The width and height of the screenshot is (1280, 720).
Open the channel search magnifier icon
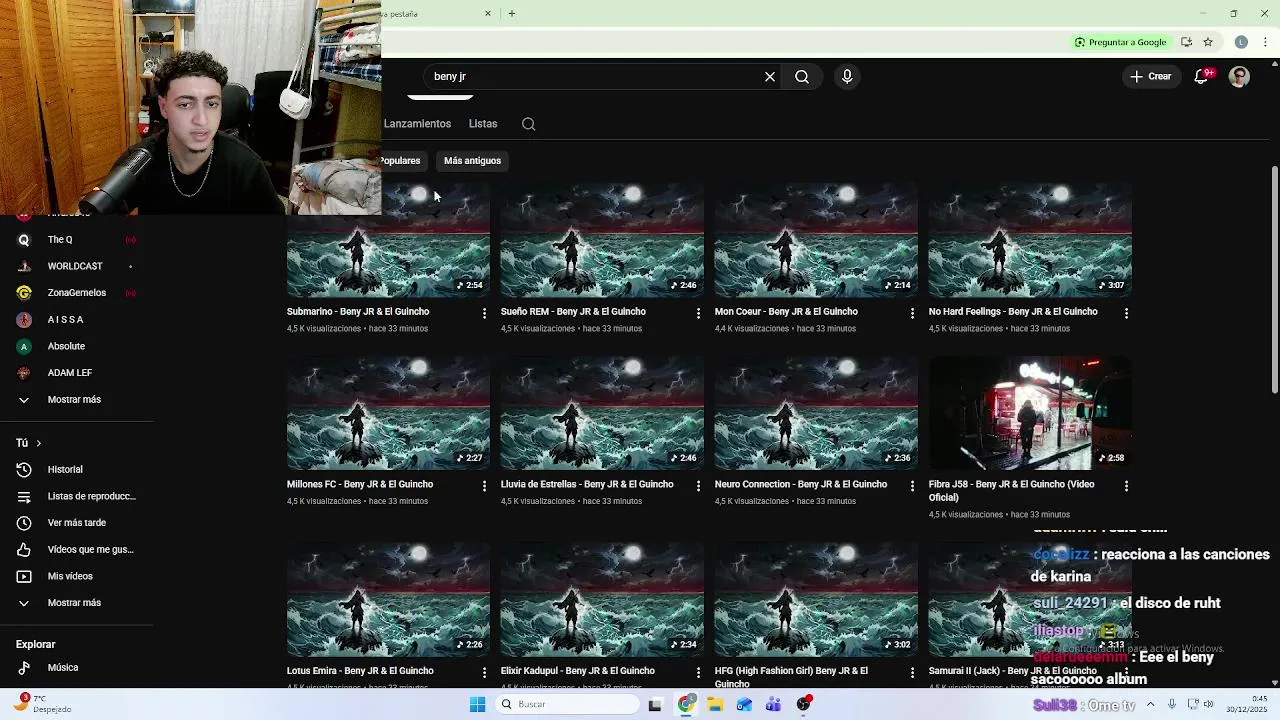pos(529,124)
